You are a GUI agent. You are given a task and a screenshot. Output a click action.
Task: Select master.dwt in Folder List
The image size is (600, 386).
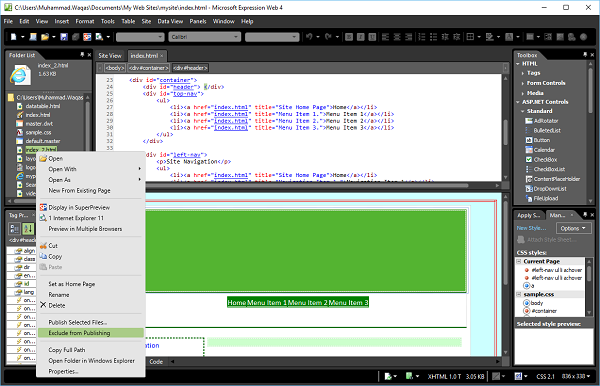coord(39,124)
